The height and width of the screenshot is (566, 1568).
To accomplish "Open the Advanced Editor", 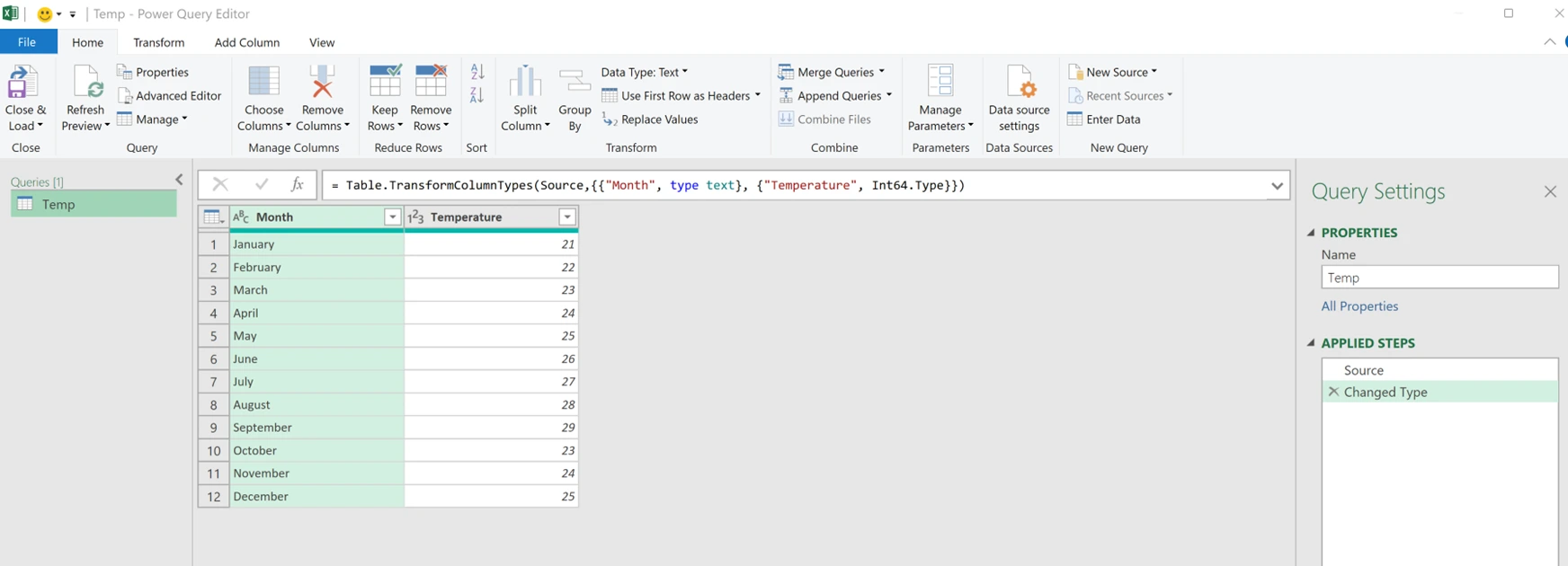I will 170,95.
